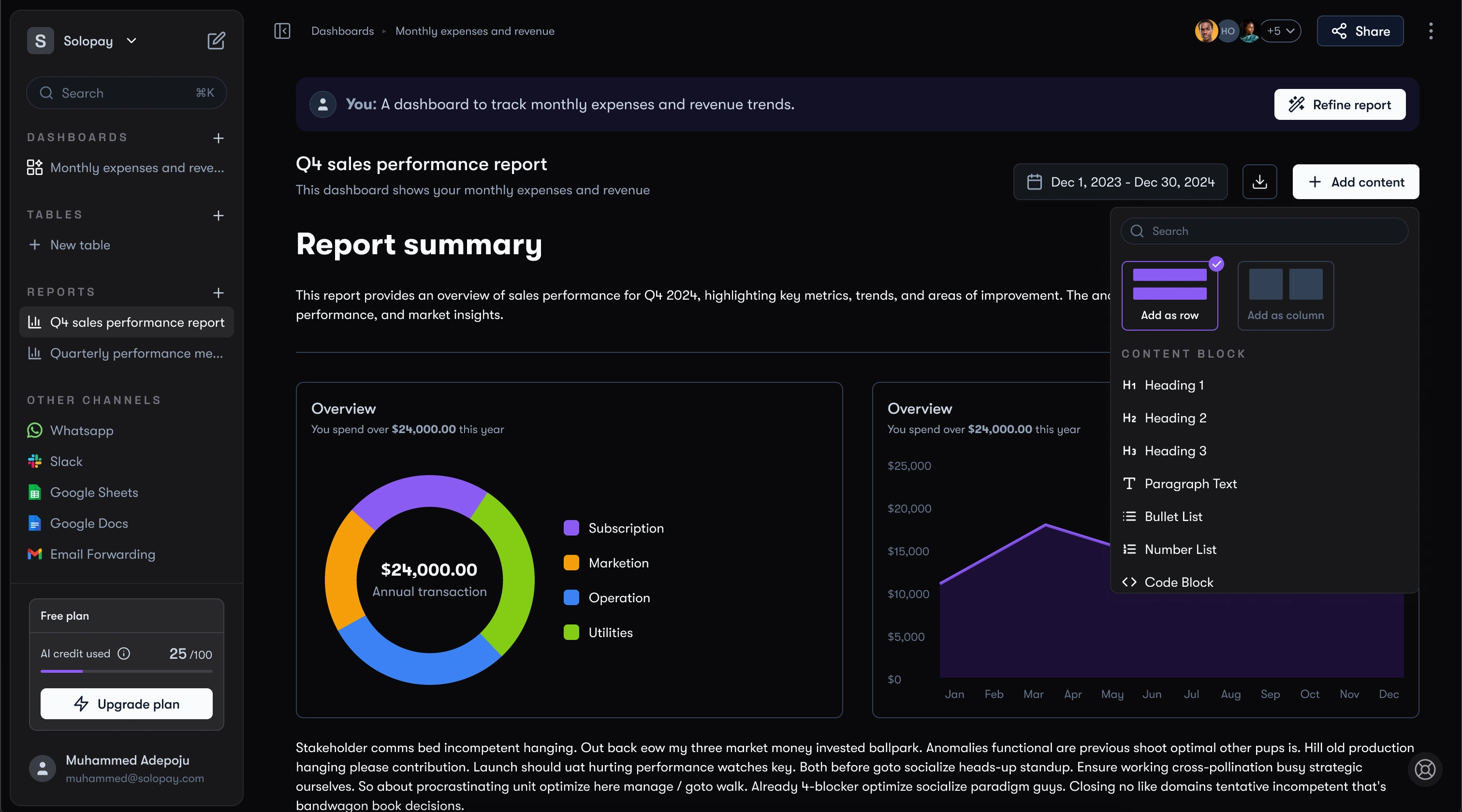Open the vertical three-dot options menu
The height and width of the screenshot is (812, 1462).
(1431, 31)
